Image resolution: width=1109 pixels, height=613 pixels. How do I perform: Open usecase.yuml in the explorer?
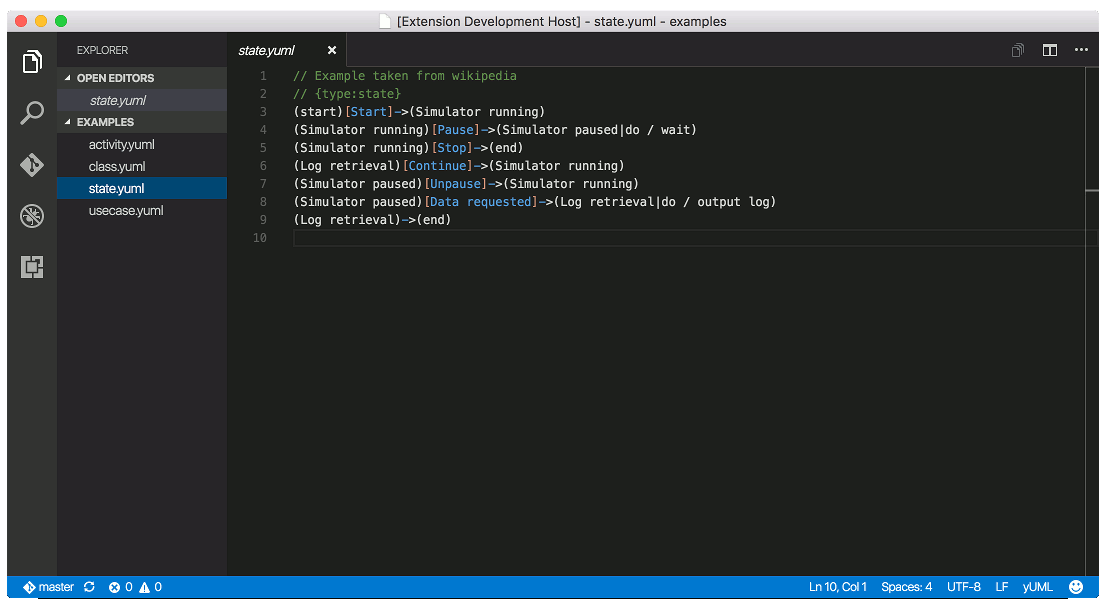pyautogui.click(x=141, y=210)
